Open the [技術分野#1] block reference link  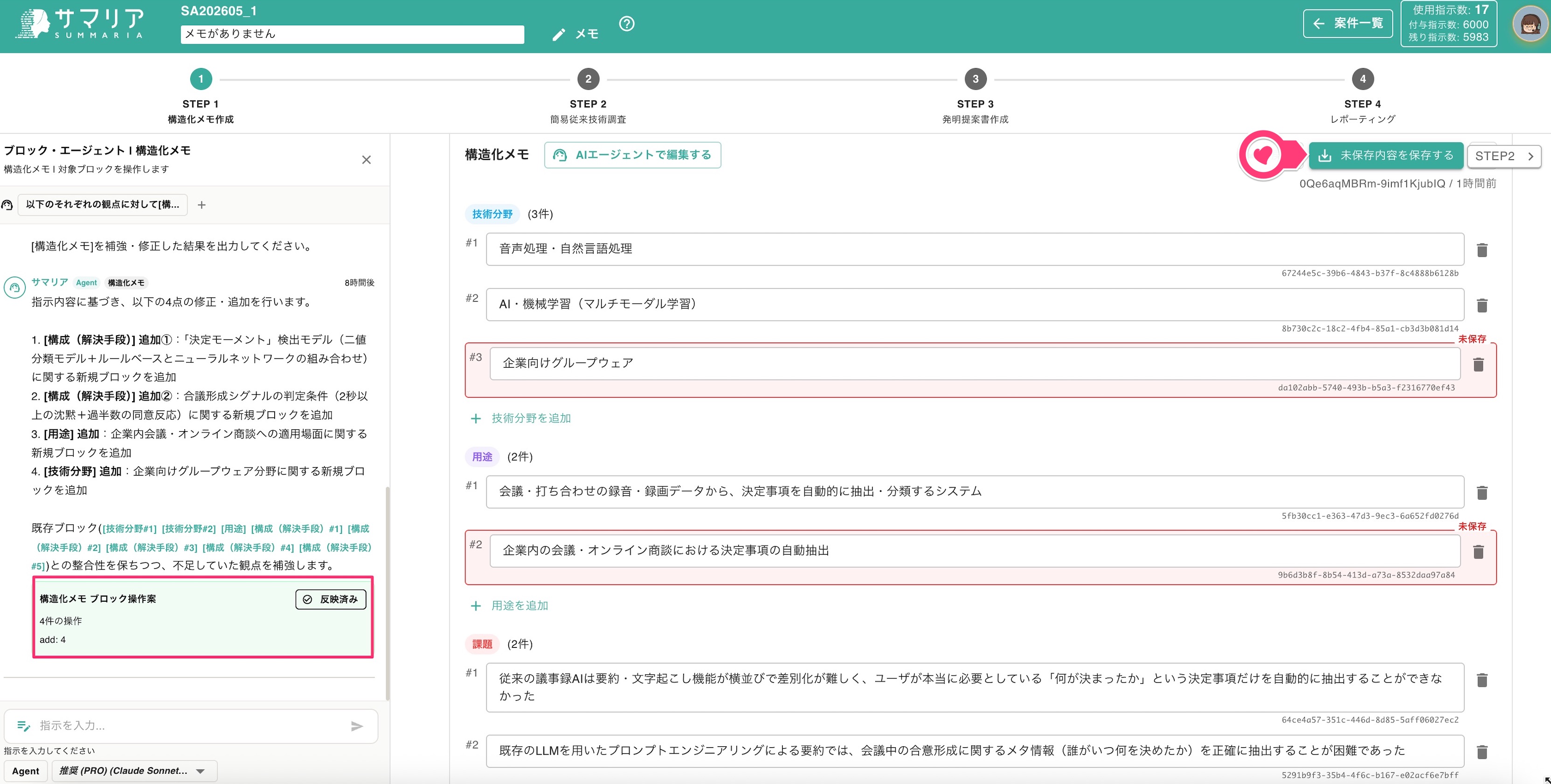130,529
